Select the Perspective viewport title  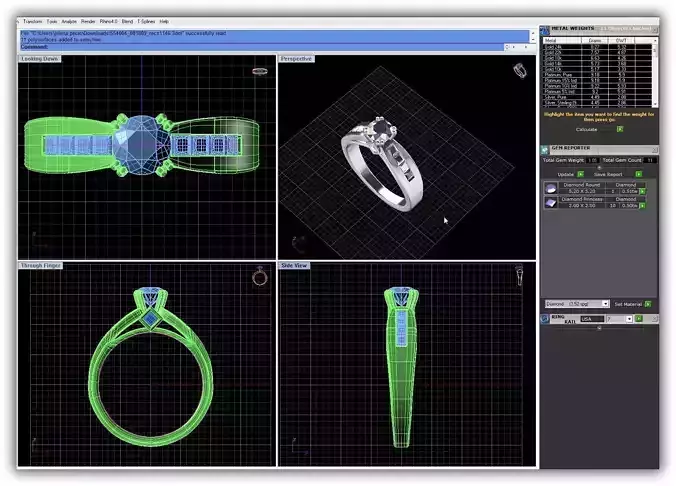click(x=296, y=59)
